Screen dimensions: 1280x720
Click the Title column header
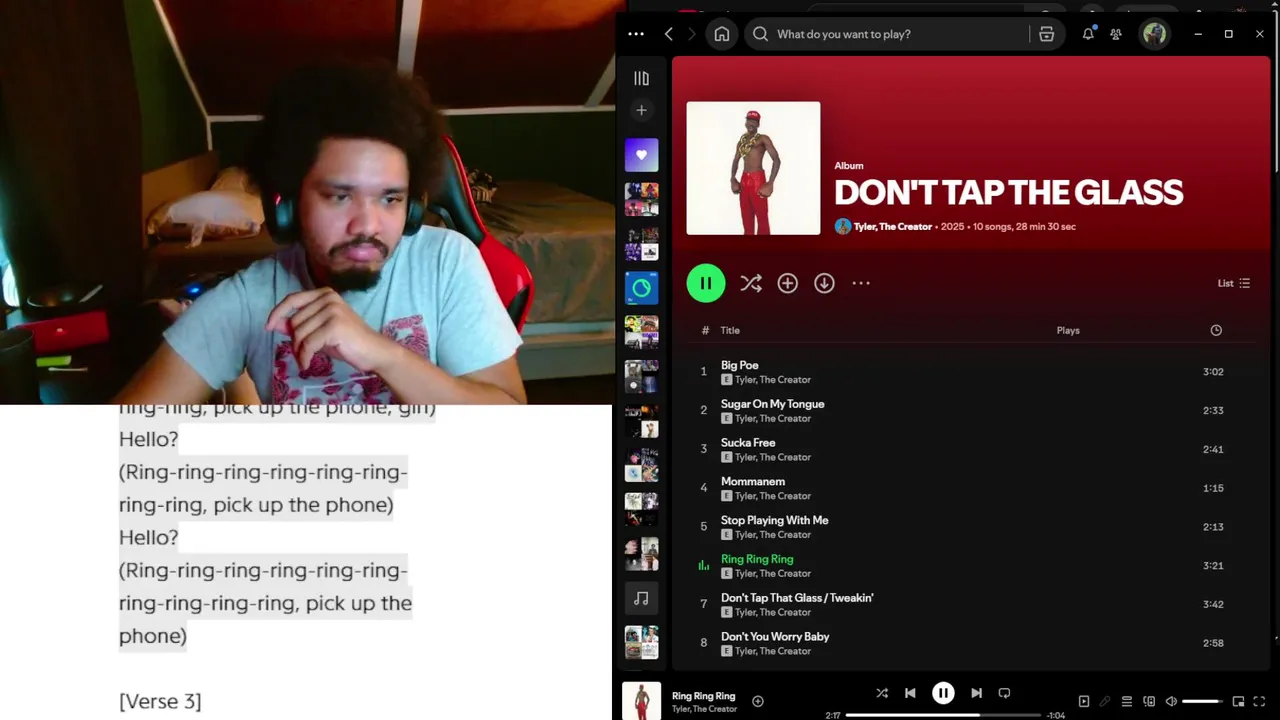click(730, 330)
